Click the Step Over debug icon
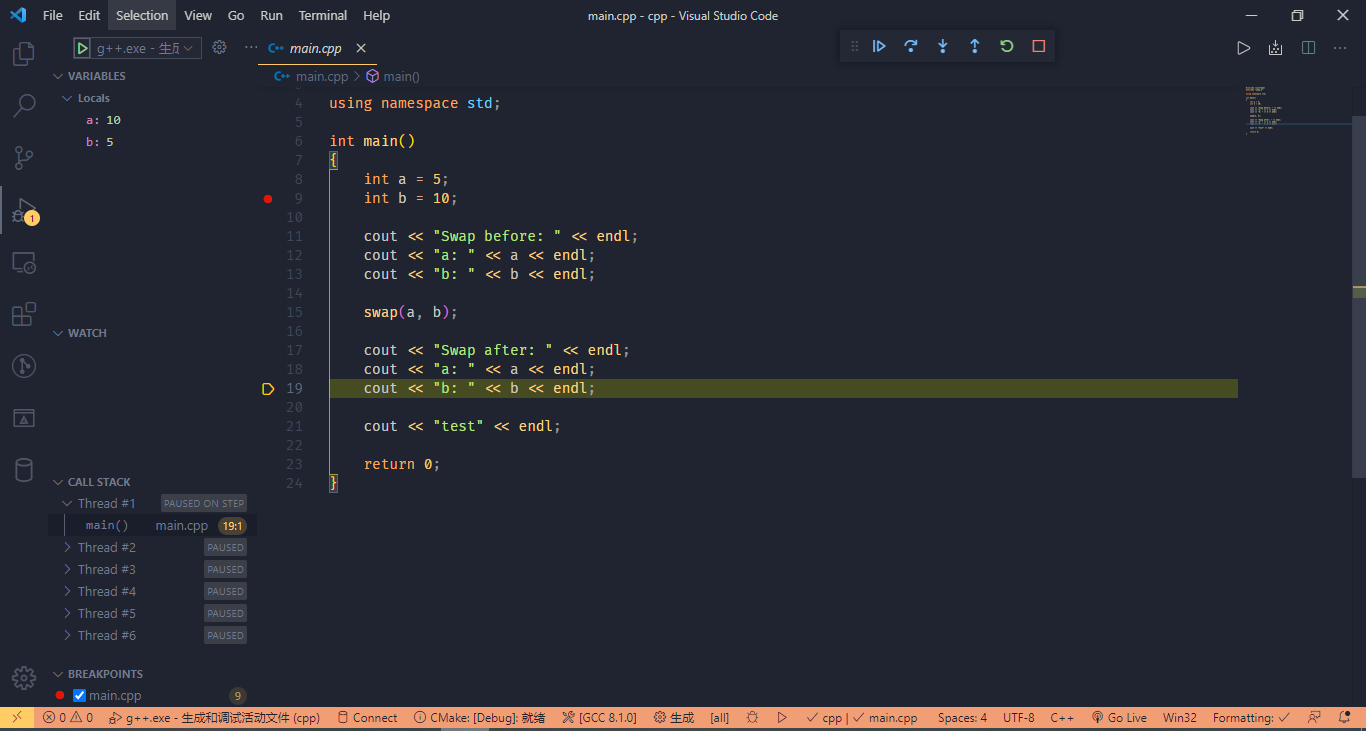Image resolution: width=1366 pixels, height=731 pixels. [x=911, y=46]
